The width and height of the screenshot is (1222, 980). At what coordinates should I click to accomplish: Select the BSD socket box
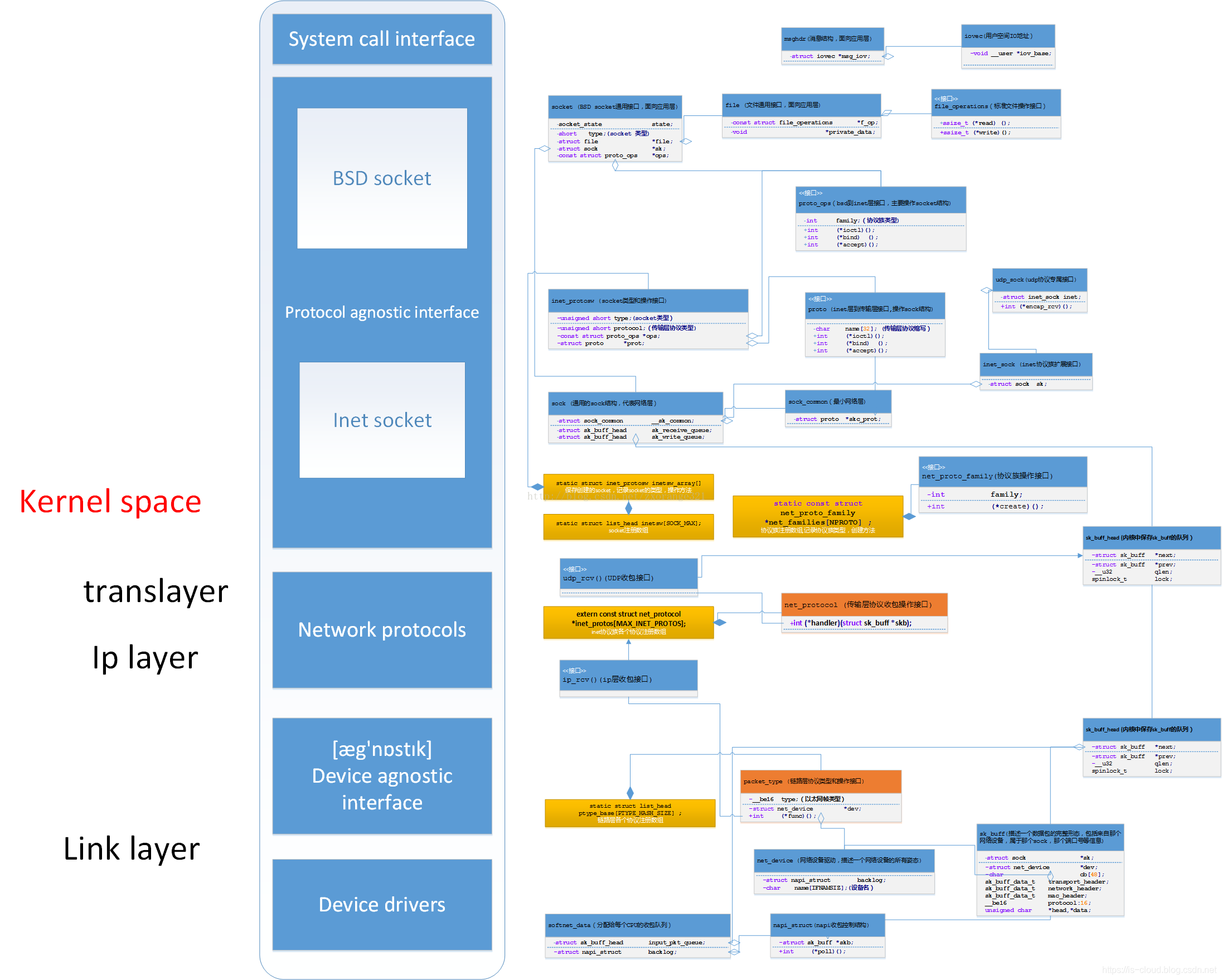click(x=381, y=178)
